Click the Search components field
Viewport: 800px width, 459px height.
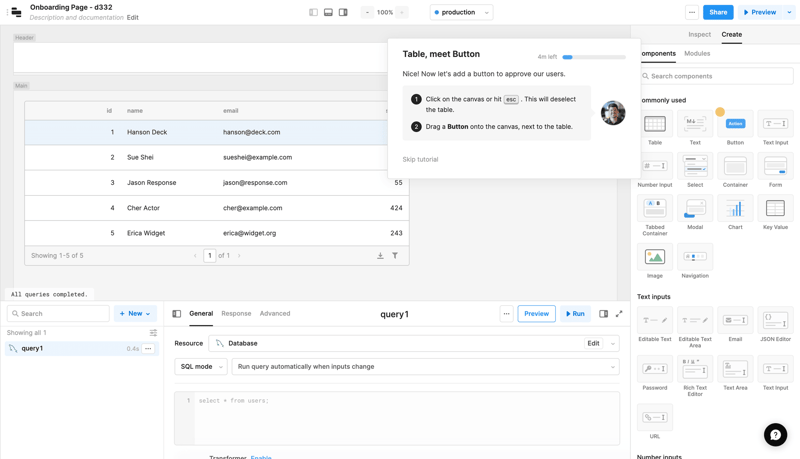717,76
